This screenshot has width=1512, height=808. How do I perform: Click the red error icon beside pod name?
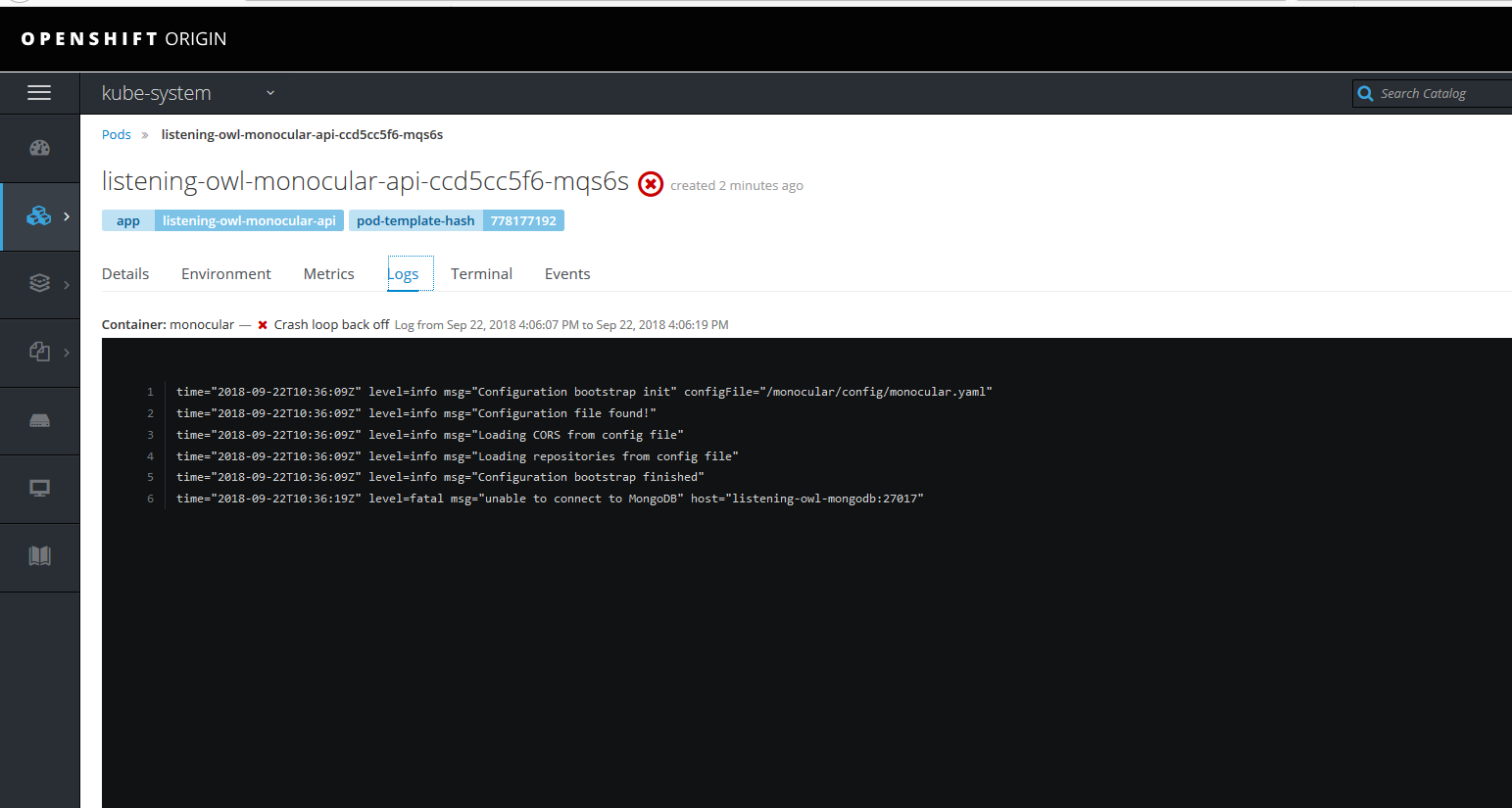pyautogui.click(x=650, y=183)
